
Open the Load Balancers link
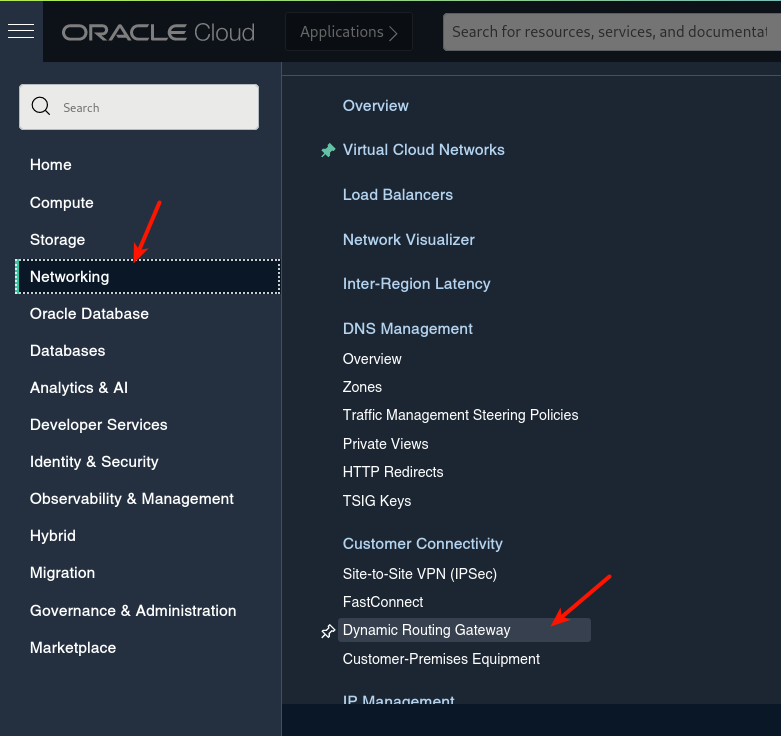pos(398,195)
